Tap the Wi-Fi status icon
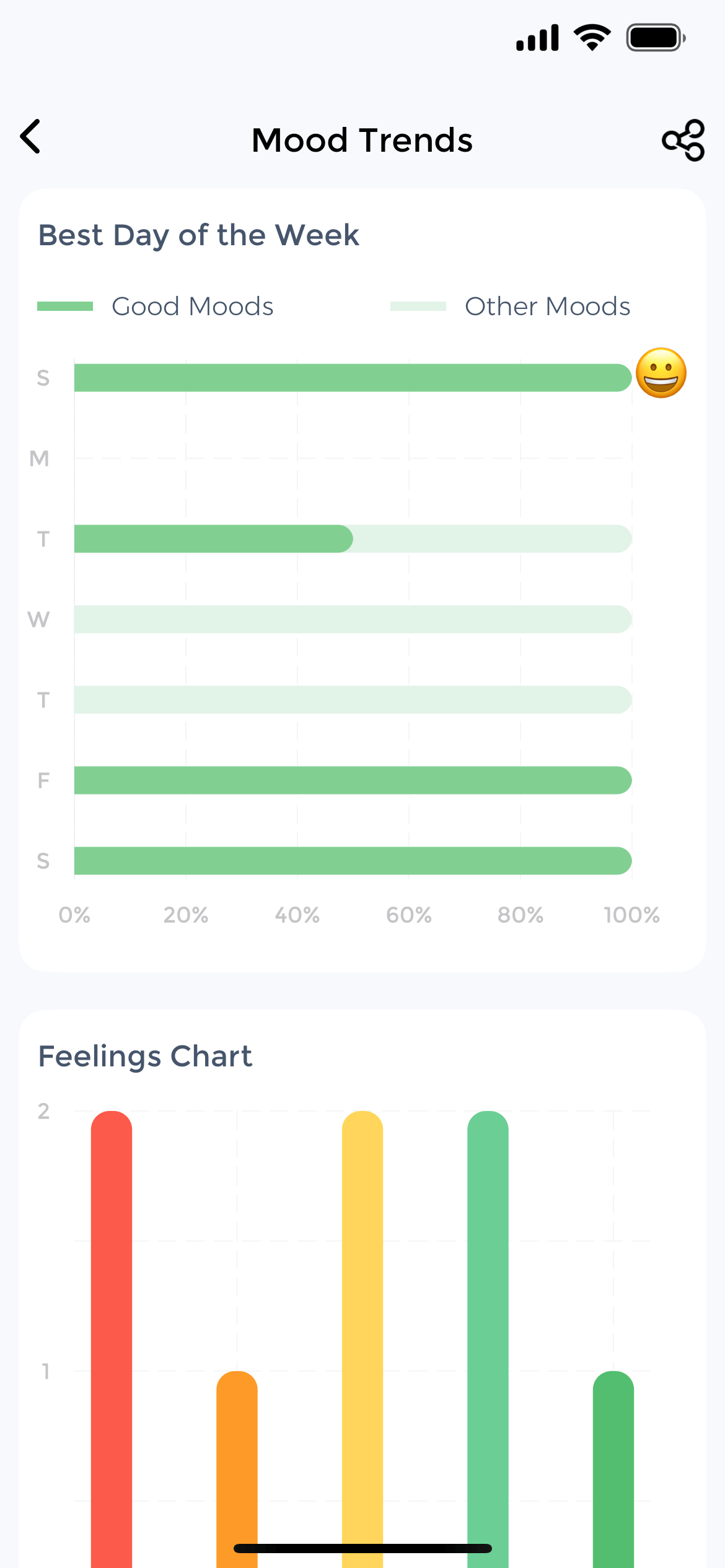Screen dimensions: 725x1568 [592, 38]
